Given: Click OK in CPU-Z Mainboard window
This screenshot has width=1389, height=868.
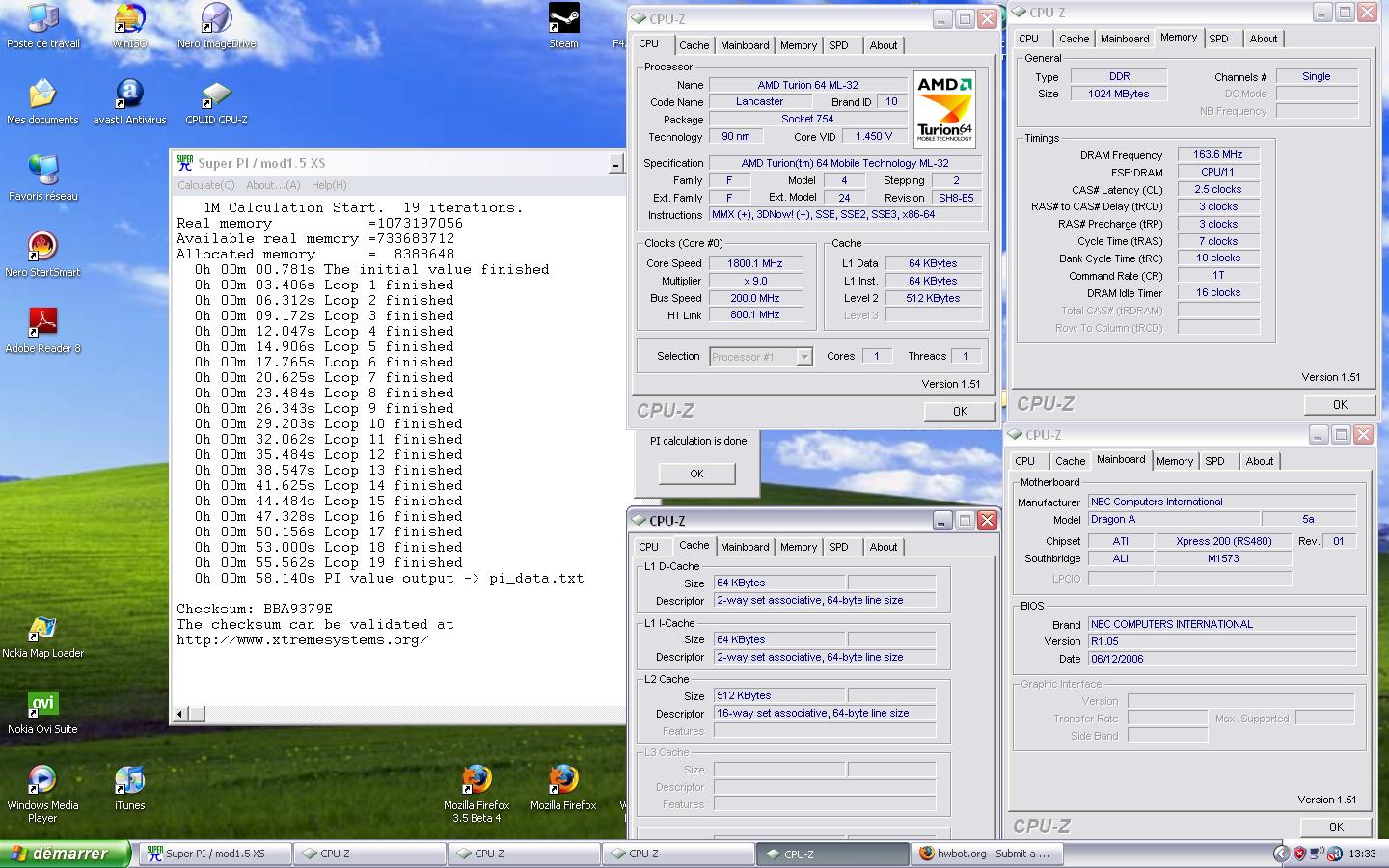Looking at the screenshot, I should (1336, 827).
